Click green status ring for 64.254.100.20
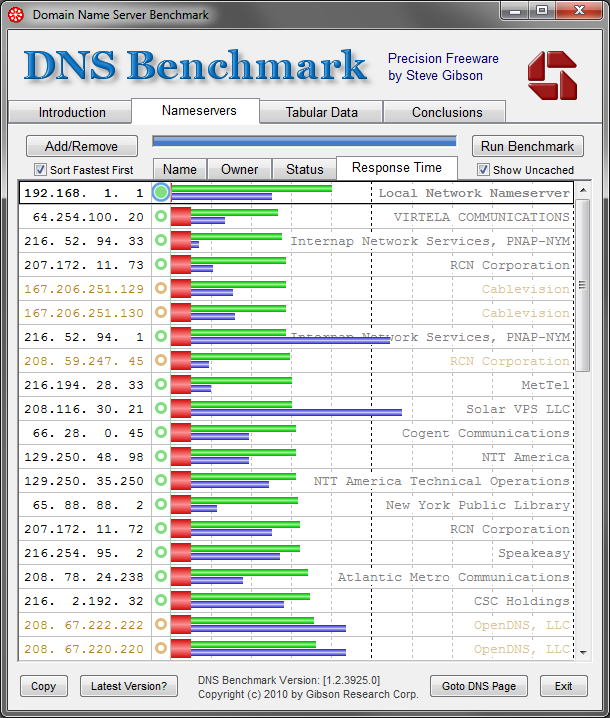The image size is (610, 718). coord(161,216)
